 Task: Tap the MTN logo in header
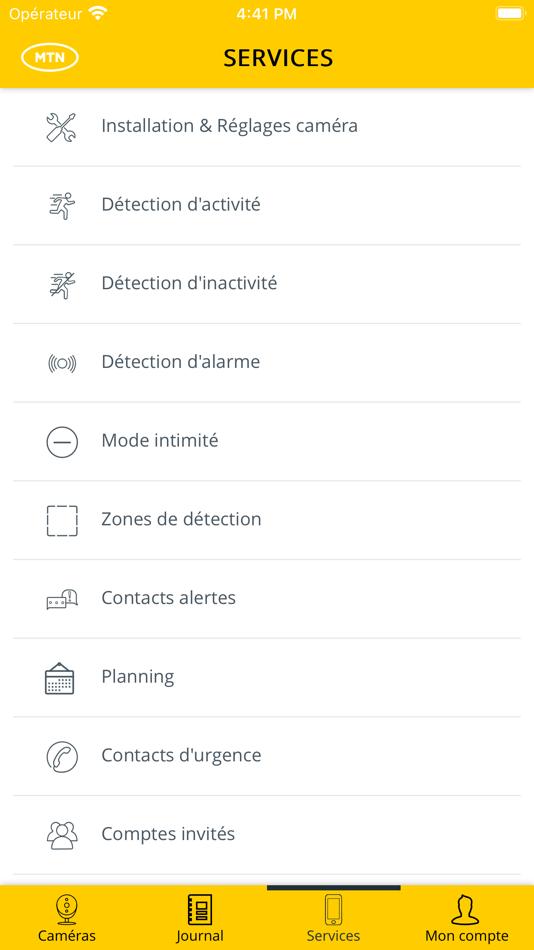50,58
